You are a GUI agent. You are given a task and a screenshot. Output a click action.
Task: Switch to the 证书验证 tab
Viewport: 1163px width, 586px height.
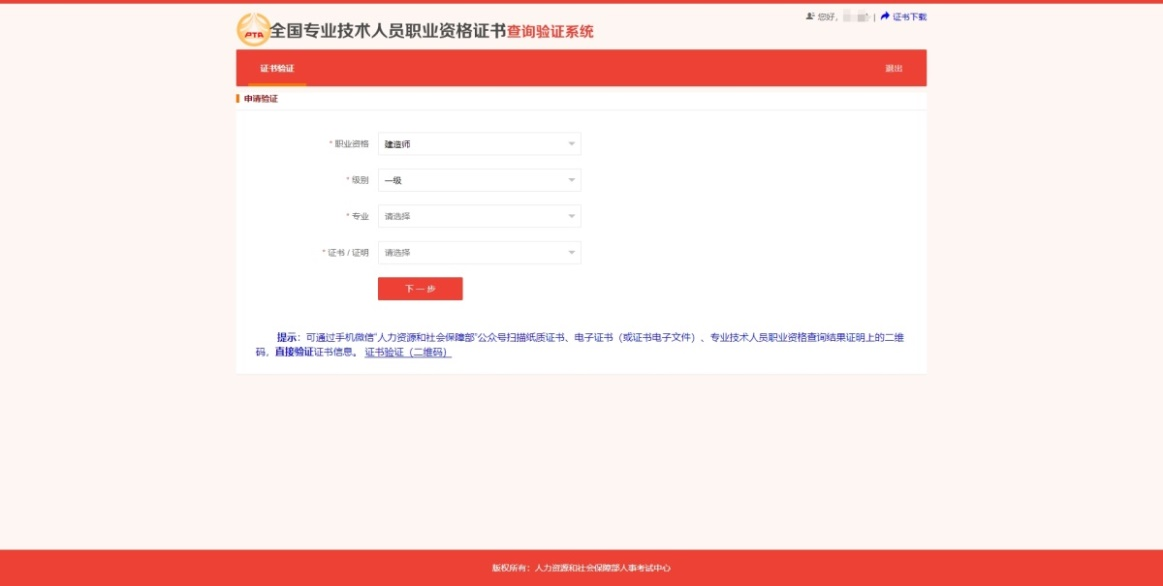pos(277,68)
